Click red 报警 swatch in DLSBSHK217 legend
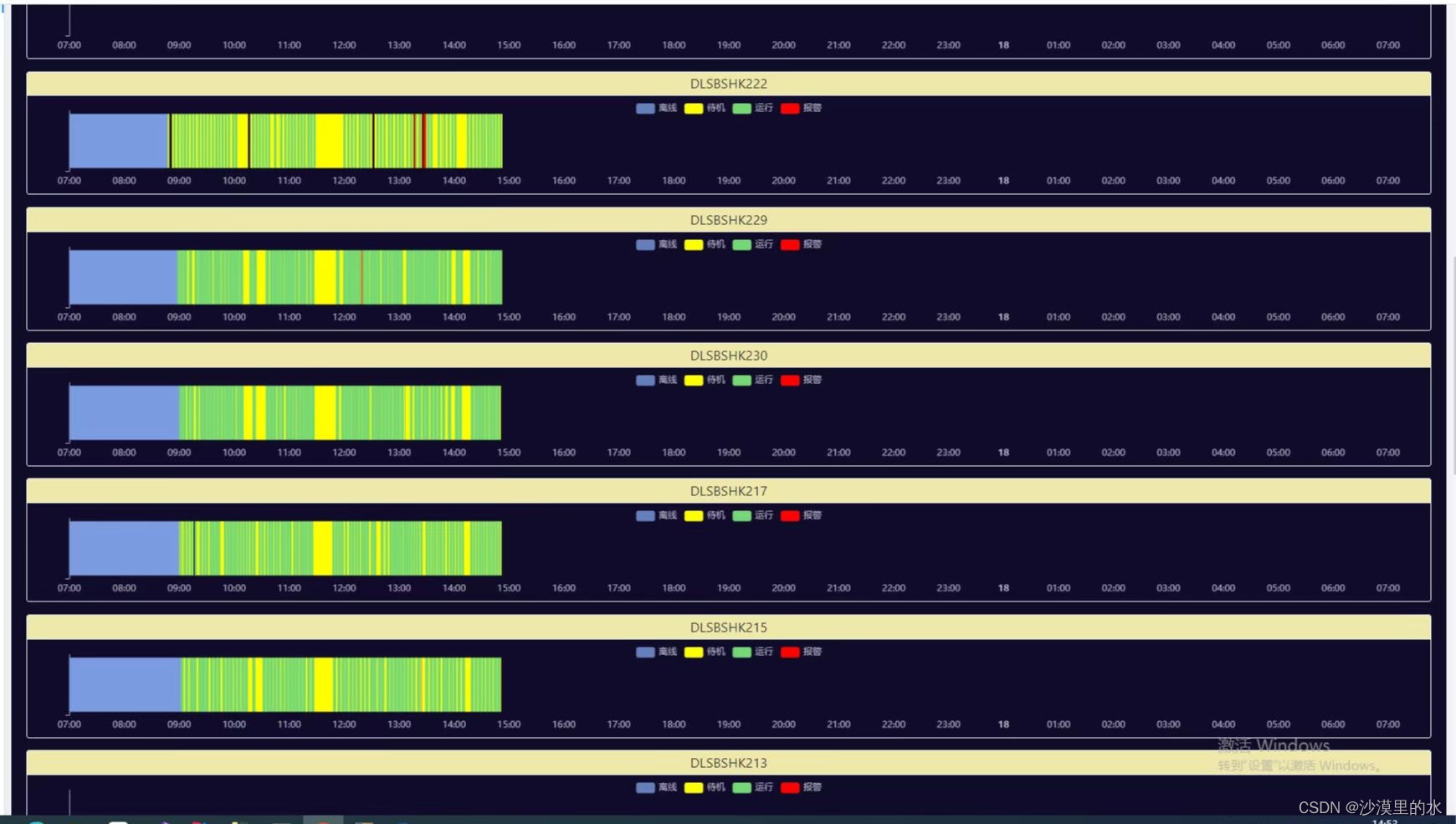Screen dimensions: 1456x824 790,515
